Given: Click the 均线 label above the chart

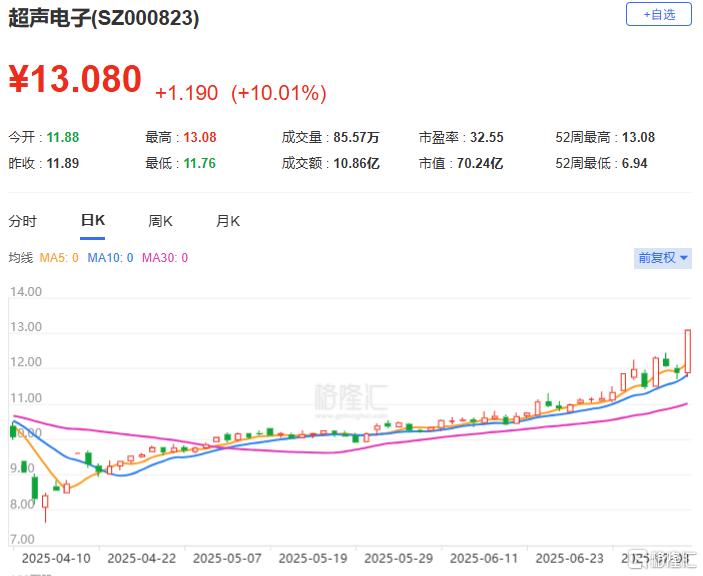Looking at the screenshot, I should point(21,258).
